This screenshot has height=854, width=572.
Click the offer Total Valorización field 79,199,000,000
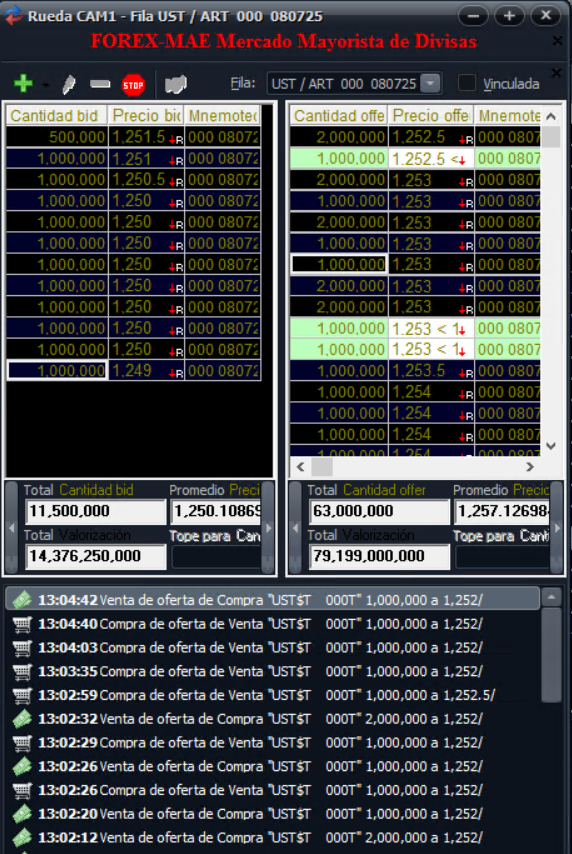point(379,556)
